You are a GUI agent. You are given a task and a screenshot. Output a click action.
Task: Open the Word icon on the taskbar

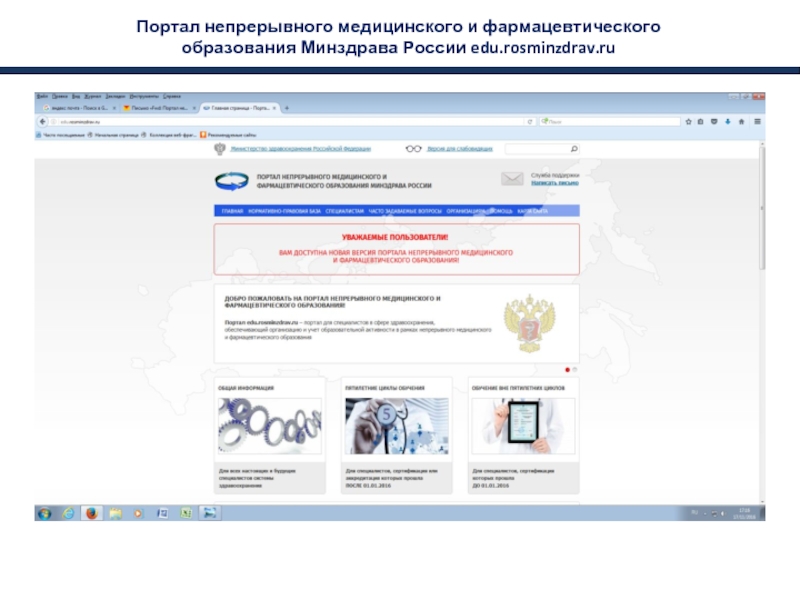point(162,513)
